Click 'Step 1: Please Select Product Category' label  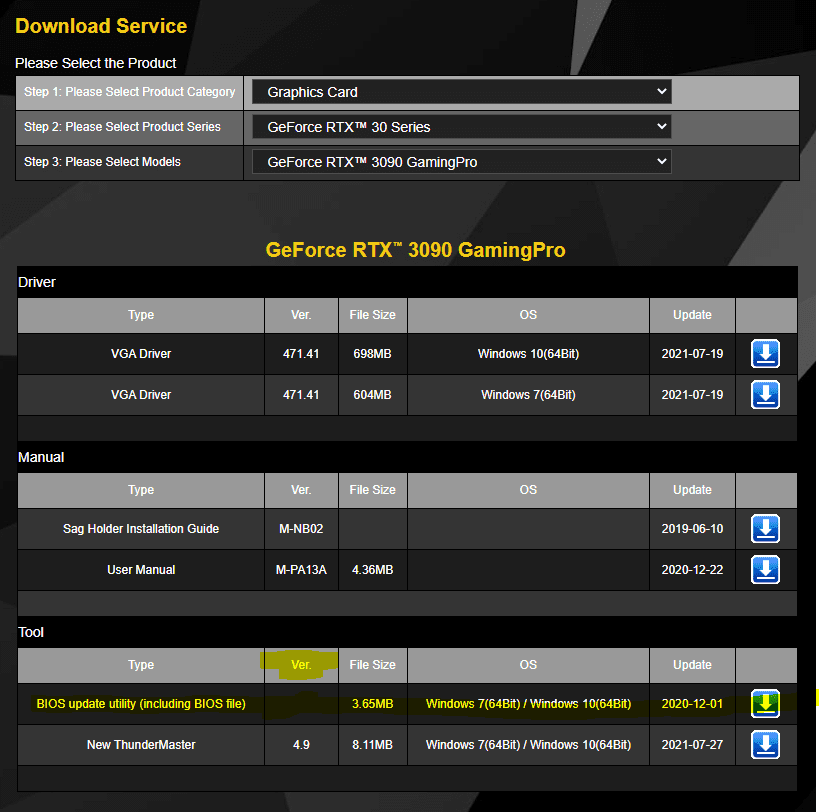(x=130, y=92)
